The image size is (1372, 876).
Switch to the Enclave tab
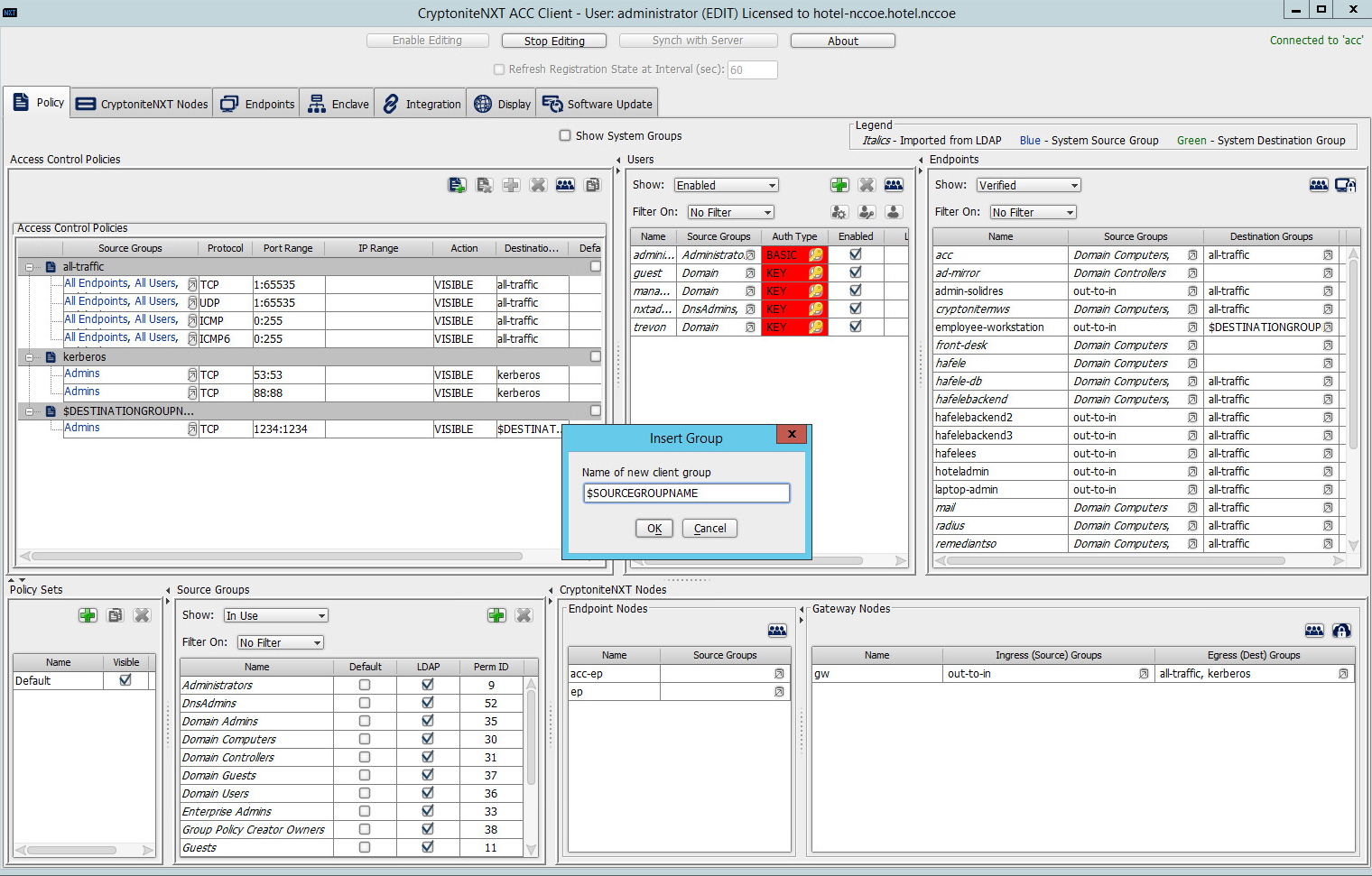tap(338, 104)
